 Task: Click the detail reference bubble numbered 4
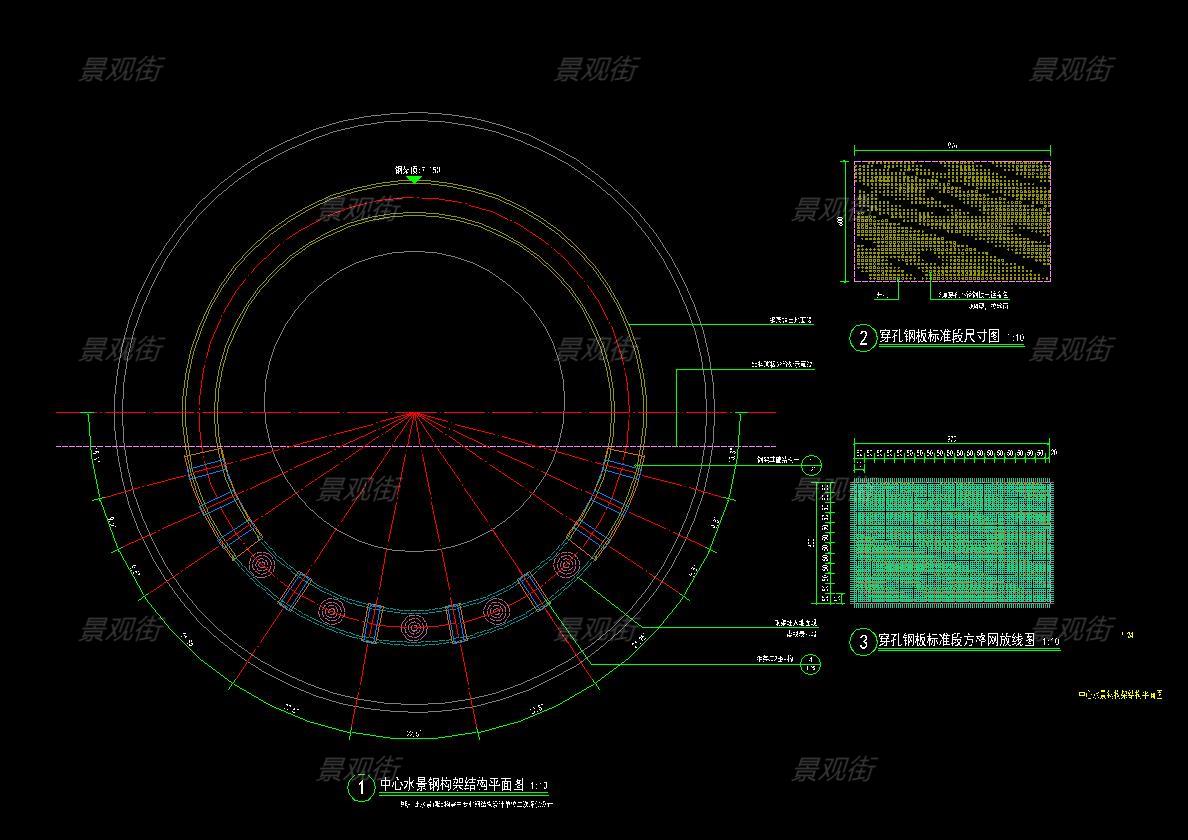coord(812,664)
